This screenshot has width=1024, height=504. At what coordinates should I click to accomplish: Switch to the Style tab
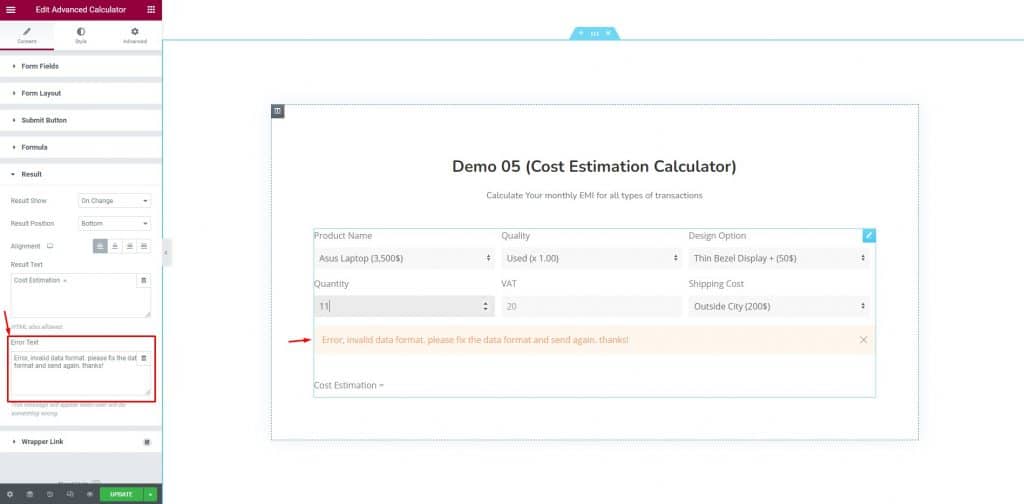81,35
